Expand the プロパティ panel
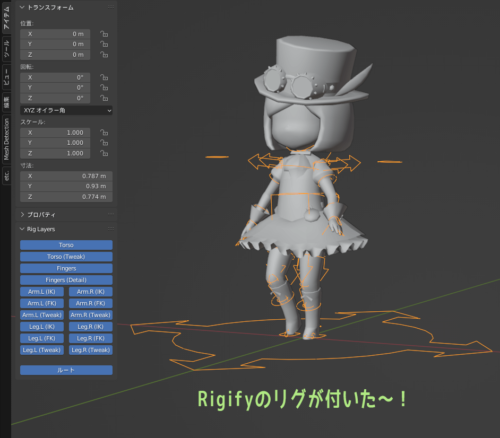 [x=22, y=214]
